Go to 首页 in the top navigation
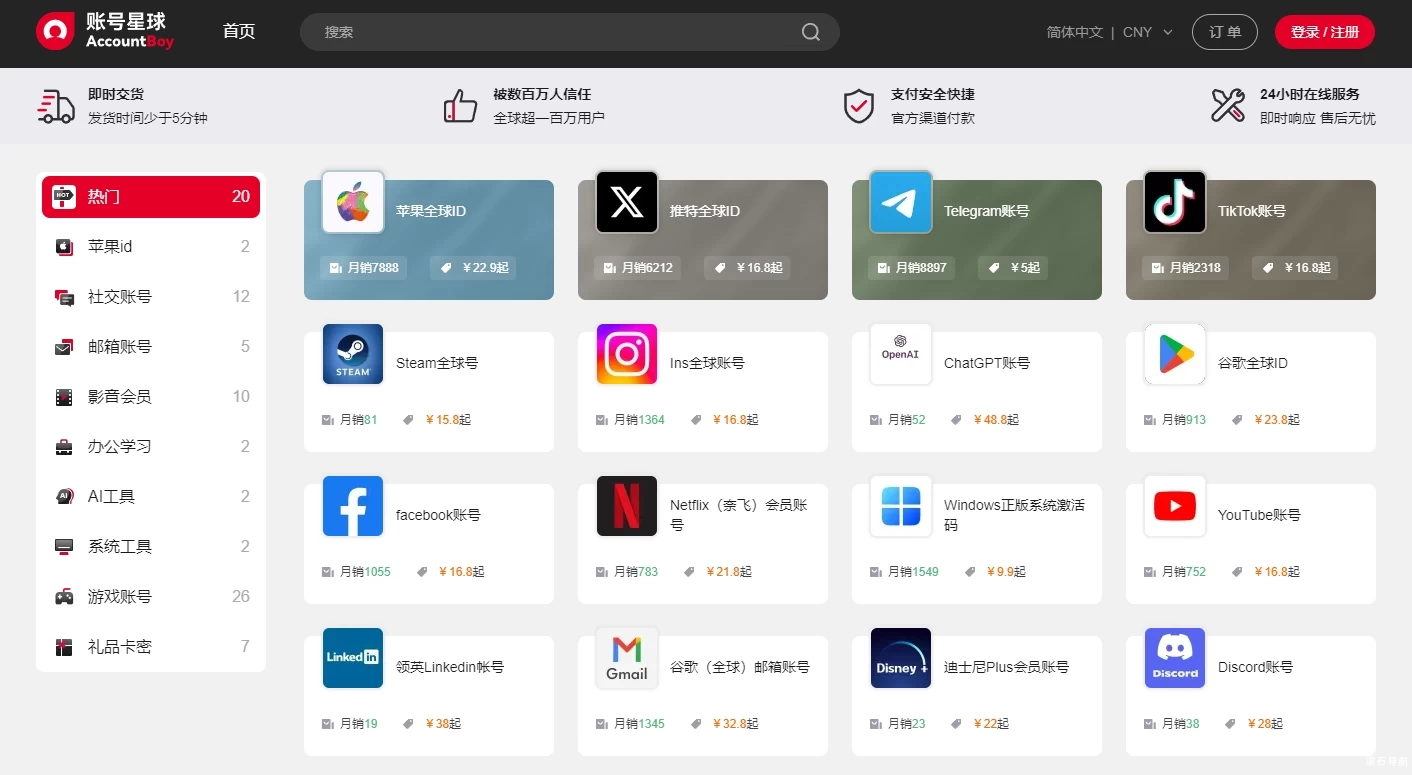Image resolution: width=1412 pixels, height=775 pixels. 239,32
